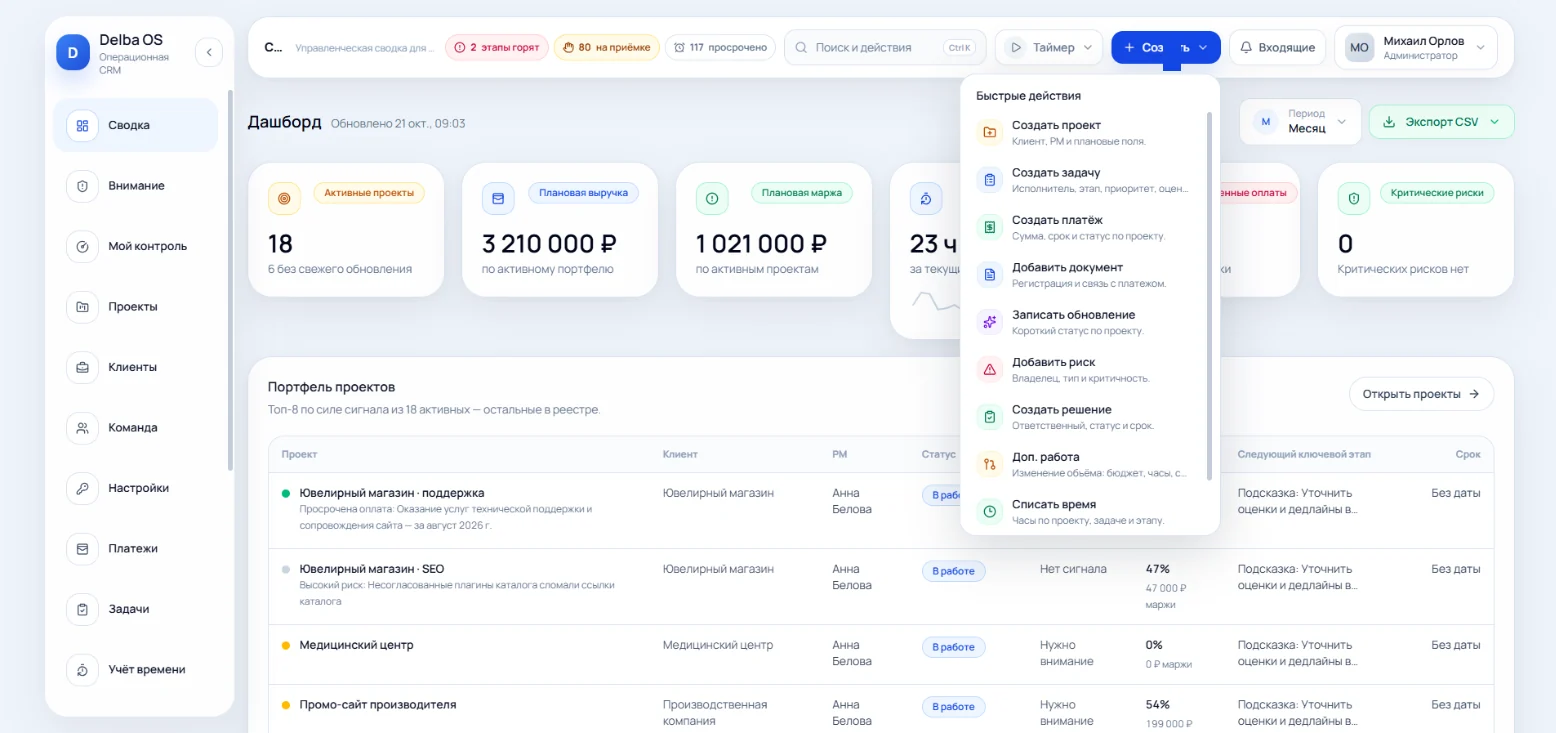Image resolution: width=1556 pixels, height=733 pixels.
Task: Open project 'Ювелирный магазин · SEO'
Action: point(372,569)
